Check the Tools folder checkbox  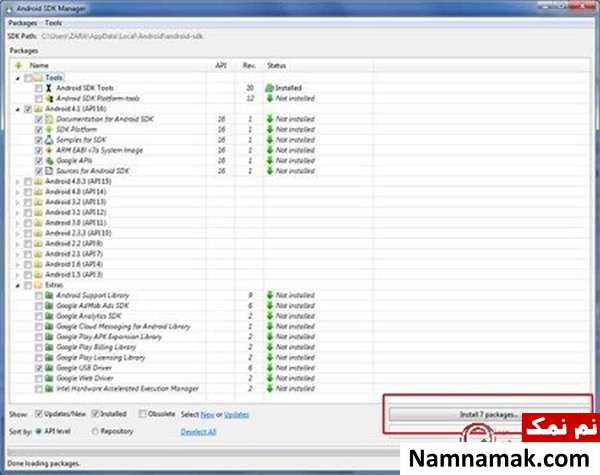tap(28, 78)
